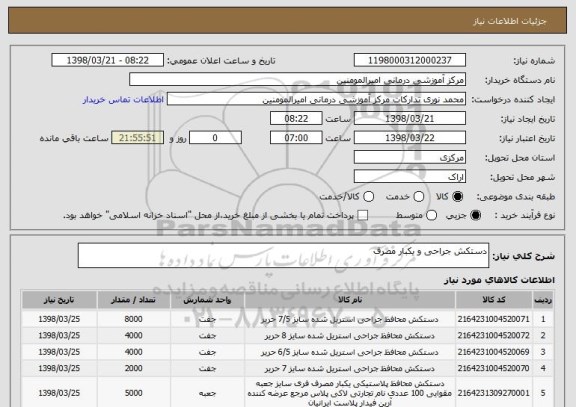This screenshot has width=576, height=407.
Task: Click the remaining time counter 21:55:51
Action: [x=137, y=138]
